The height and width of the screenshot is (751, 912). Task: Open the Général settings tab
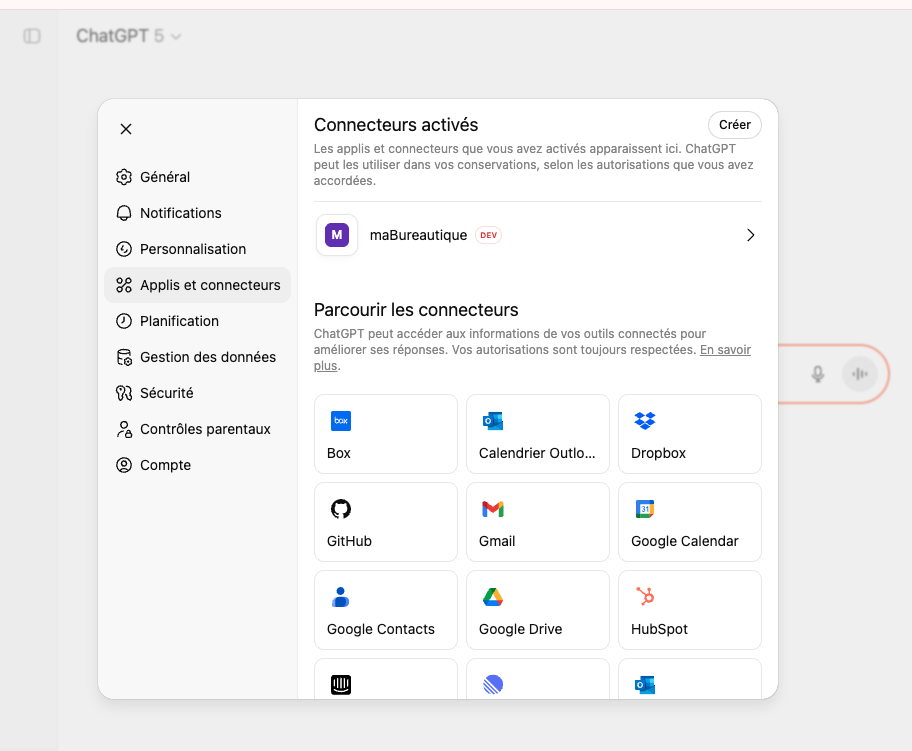(x=165, y=177)
